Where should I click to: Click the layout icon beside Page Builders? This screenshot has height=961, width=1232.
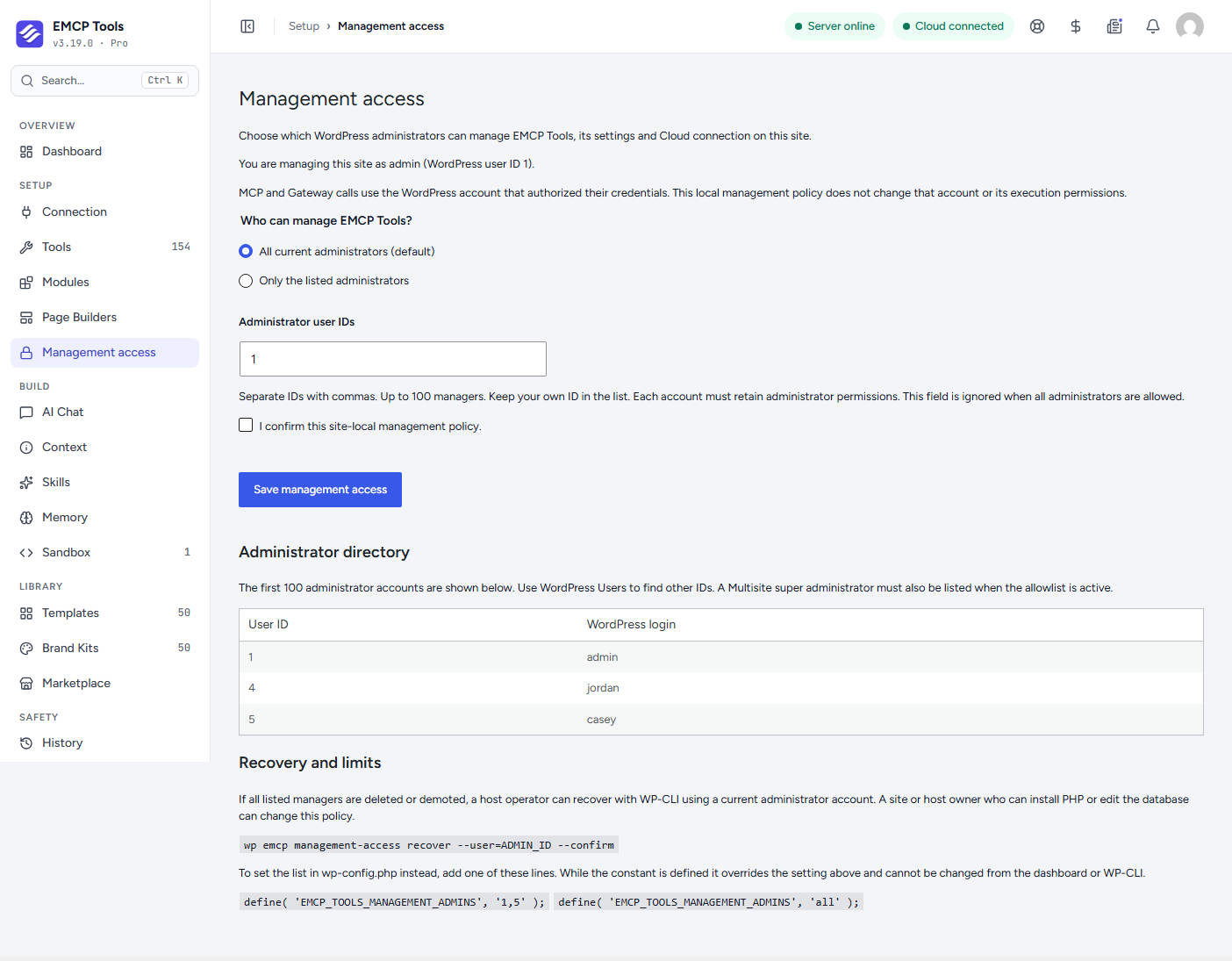click(26, 318)
